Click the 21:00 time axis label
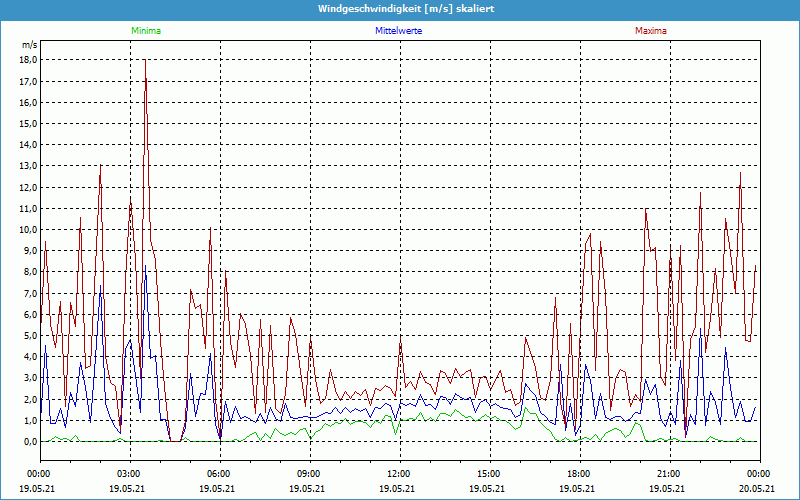Screen dimensions: 800x500 click(668, 473)
